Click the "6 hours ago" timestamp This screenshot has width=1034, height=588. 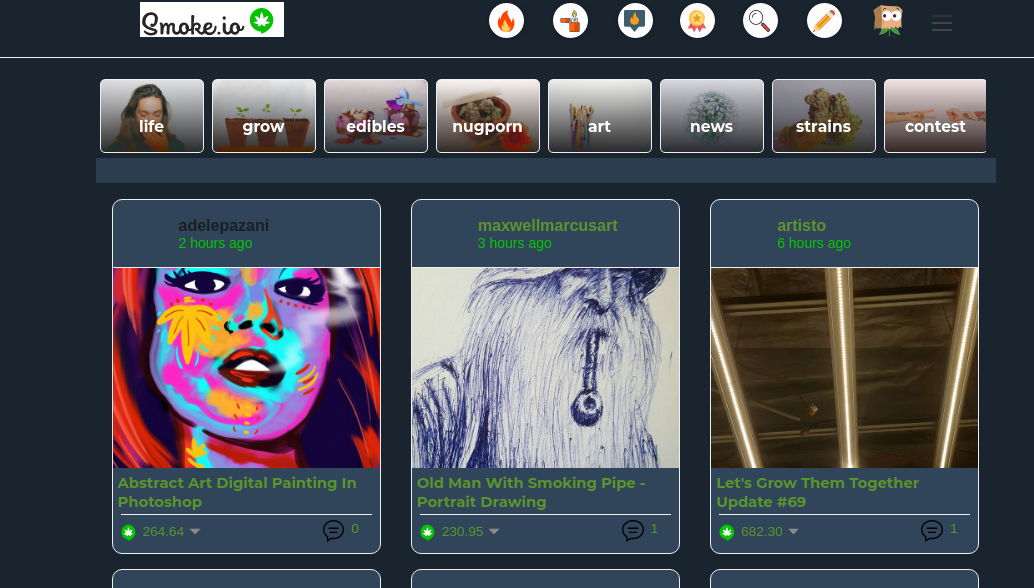pos(814,243)
